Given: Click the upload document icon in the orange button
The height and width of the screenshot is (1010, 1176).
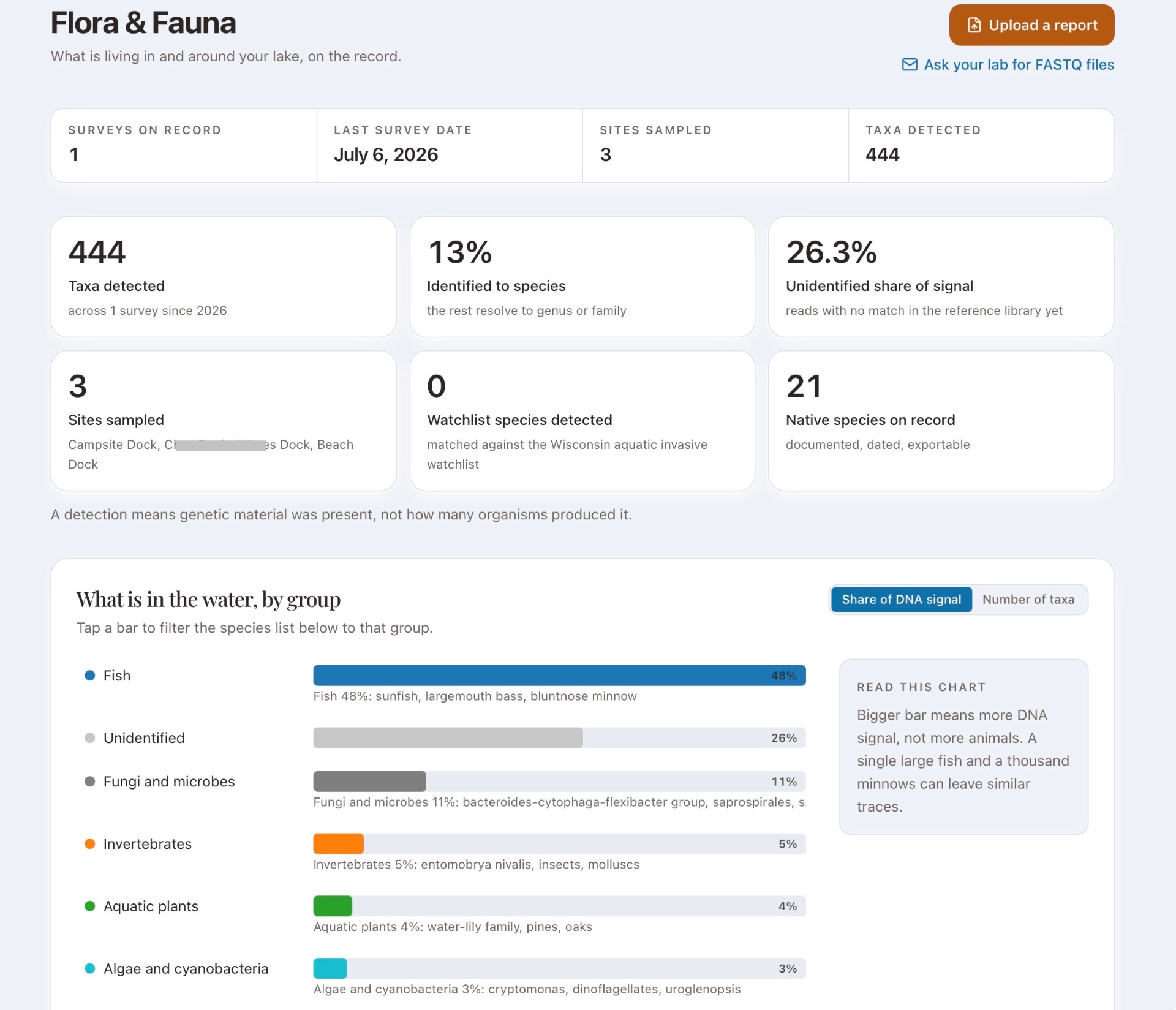Looking at the screenshot, I should (974, 25).
